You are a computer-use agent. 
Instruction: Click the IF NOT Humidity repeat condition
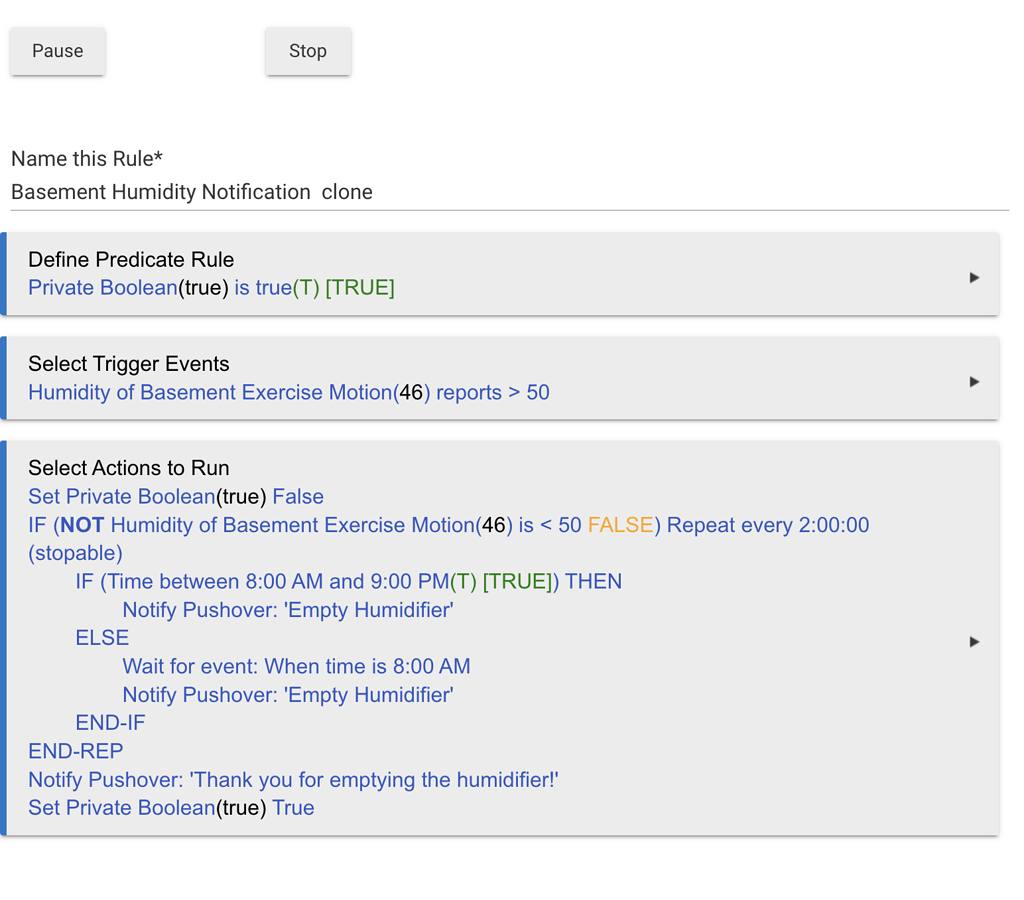[448, 525]
